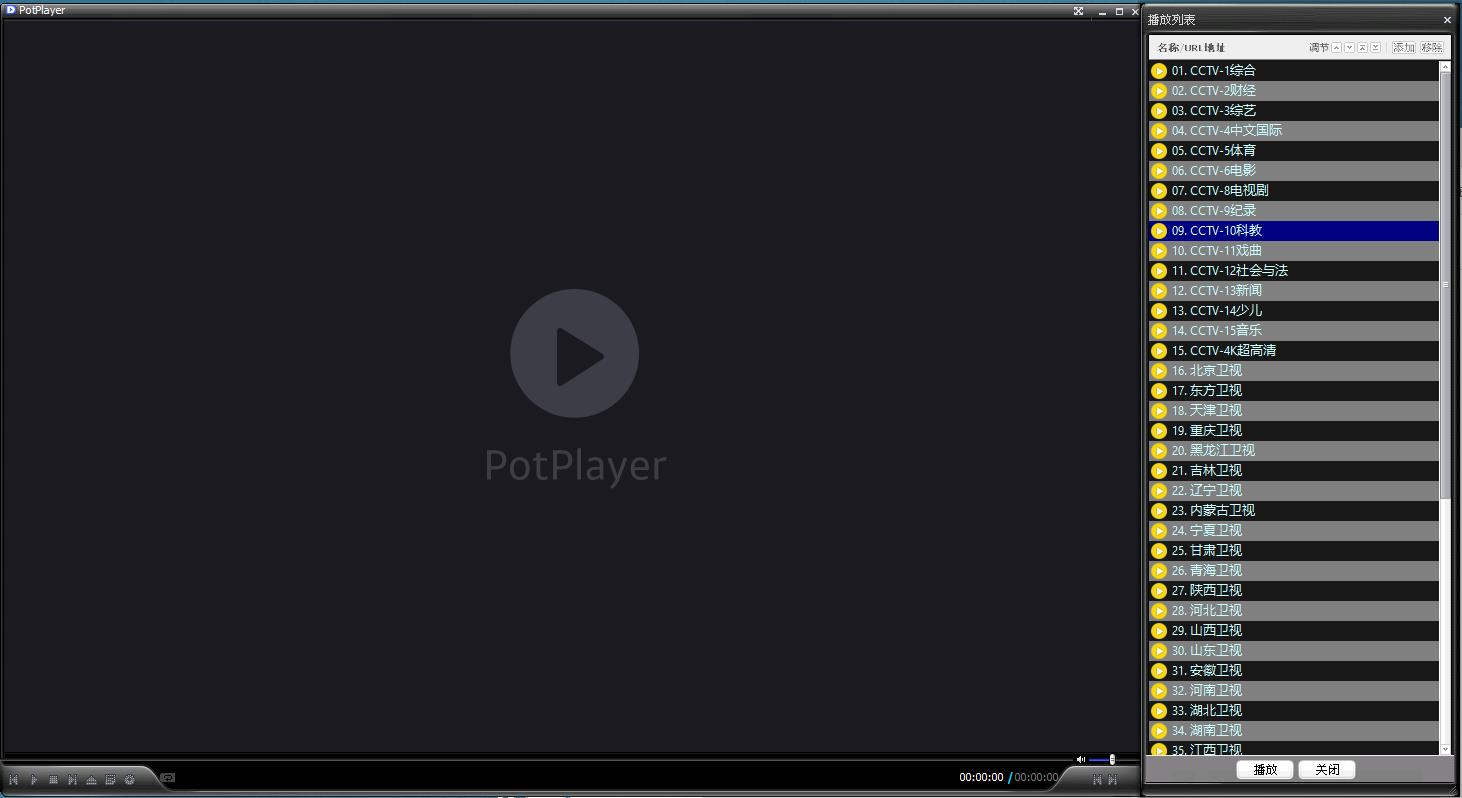This screenshot has height=798, width=1462.
Task: Click play icon of 05. CCTV-5体育
Action: pos(1159,151)
